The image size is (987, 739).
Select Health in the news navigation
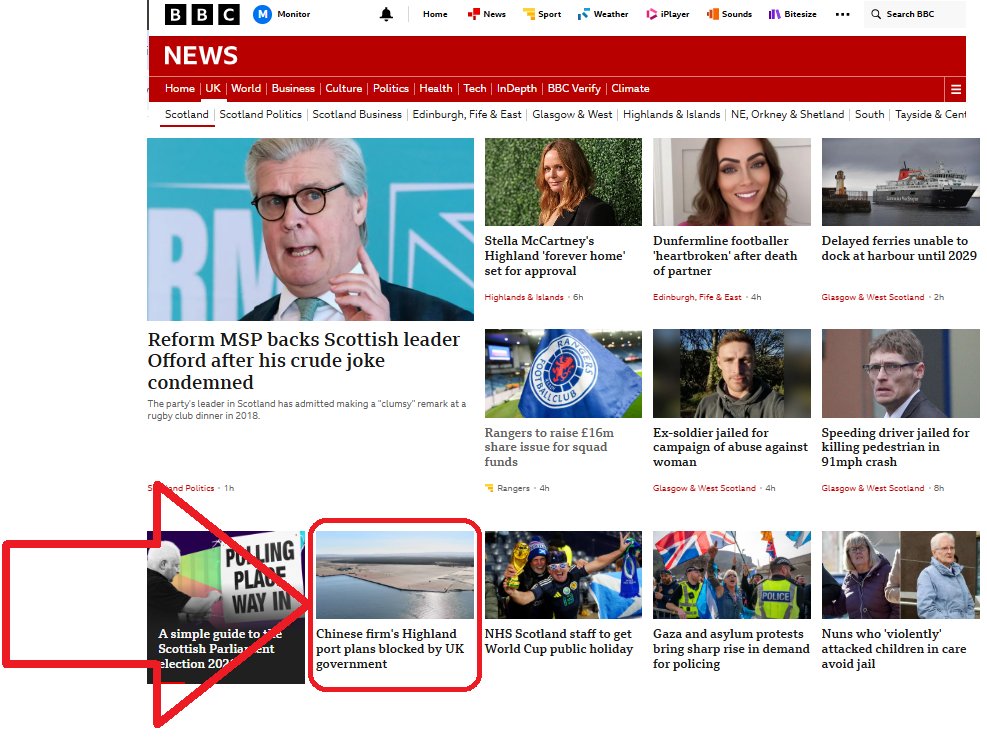(436, 89)
